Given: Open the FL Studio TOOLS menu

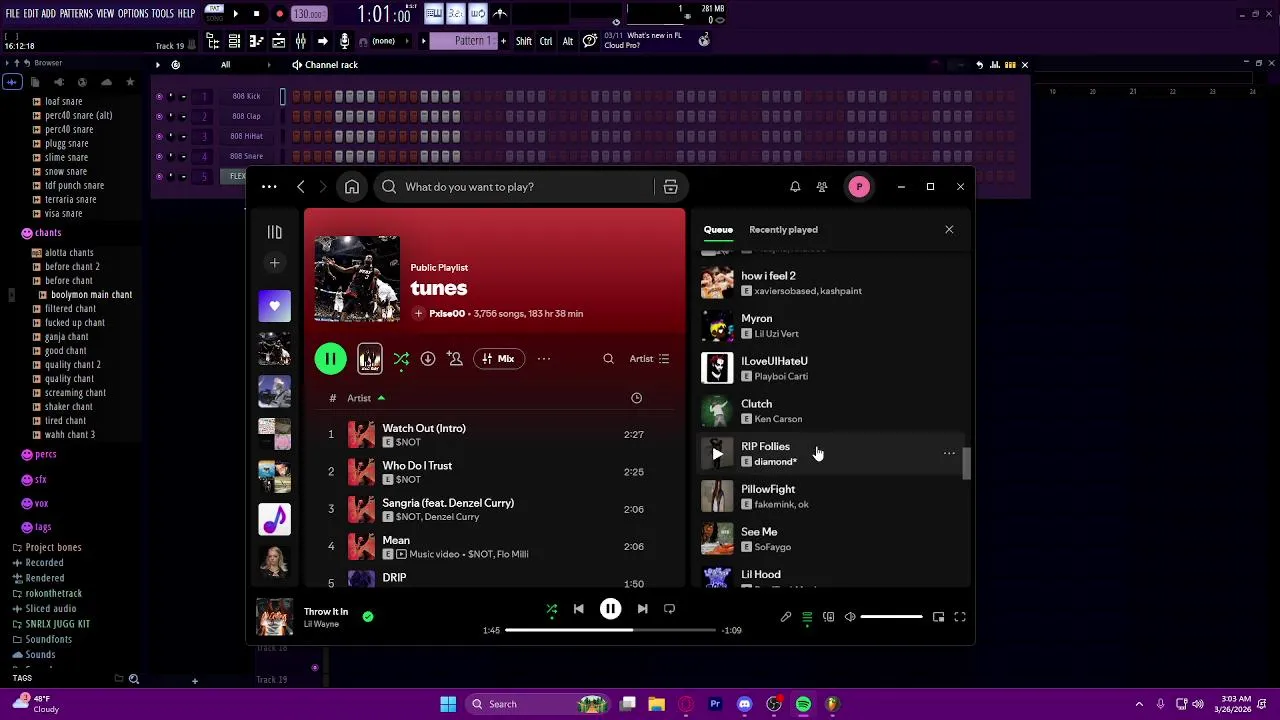Looking at the screenshot, I should coord(163,14).
